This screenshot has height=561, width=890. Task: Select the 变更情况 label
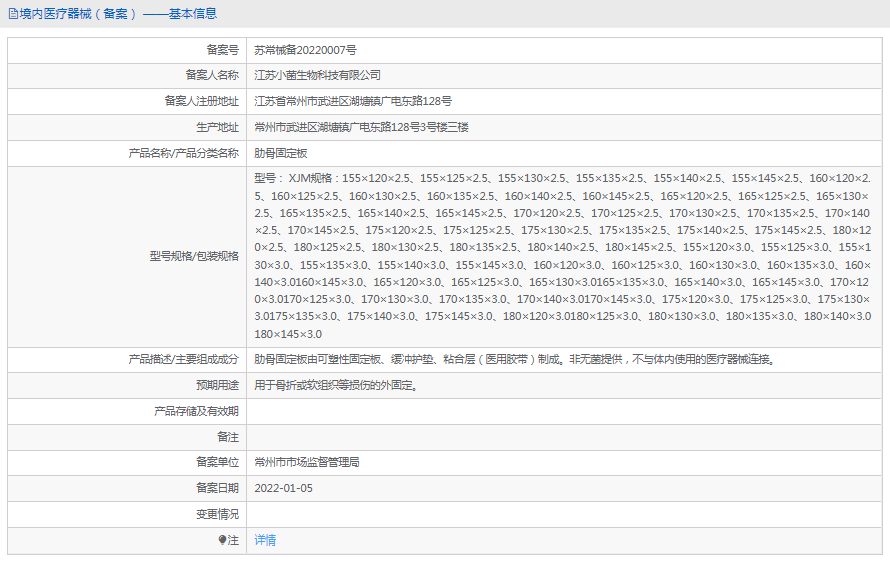point(217,514)
